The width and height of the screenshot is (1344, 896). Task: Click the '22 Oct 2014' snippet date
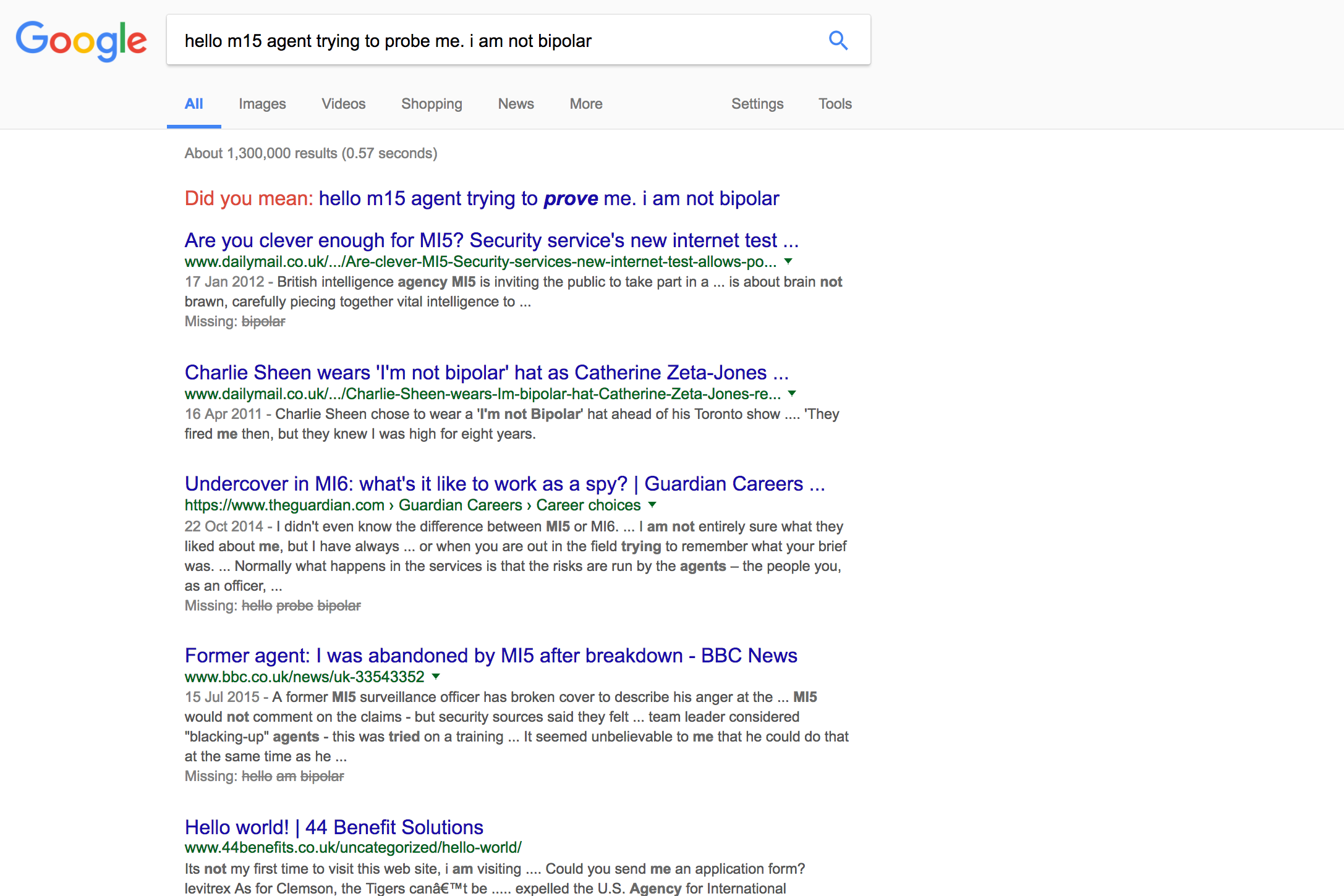[x=224, y=526]
